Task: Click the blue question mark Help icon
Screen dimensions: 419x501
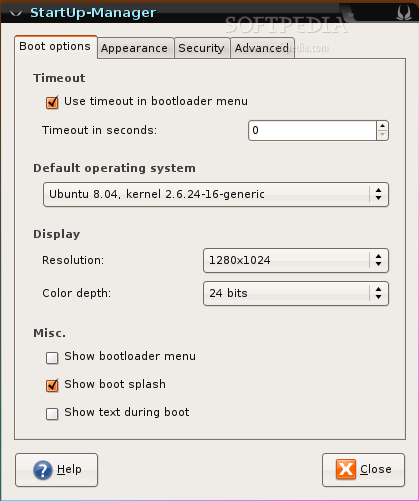Action: (x=43, y=470)
